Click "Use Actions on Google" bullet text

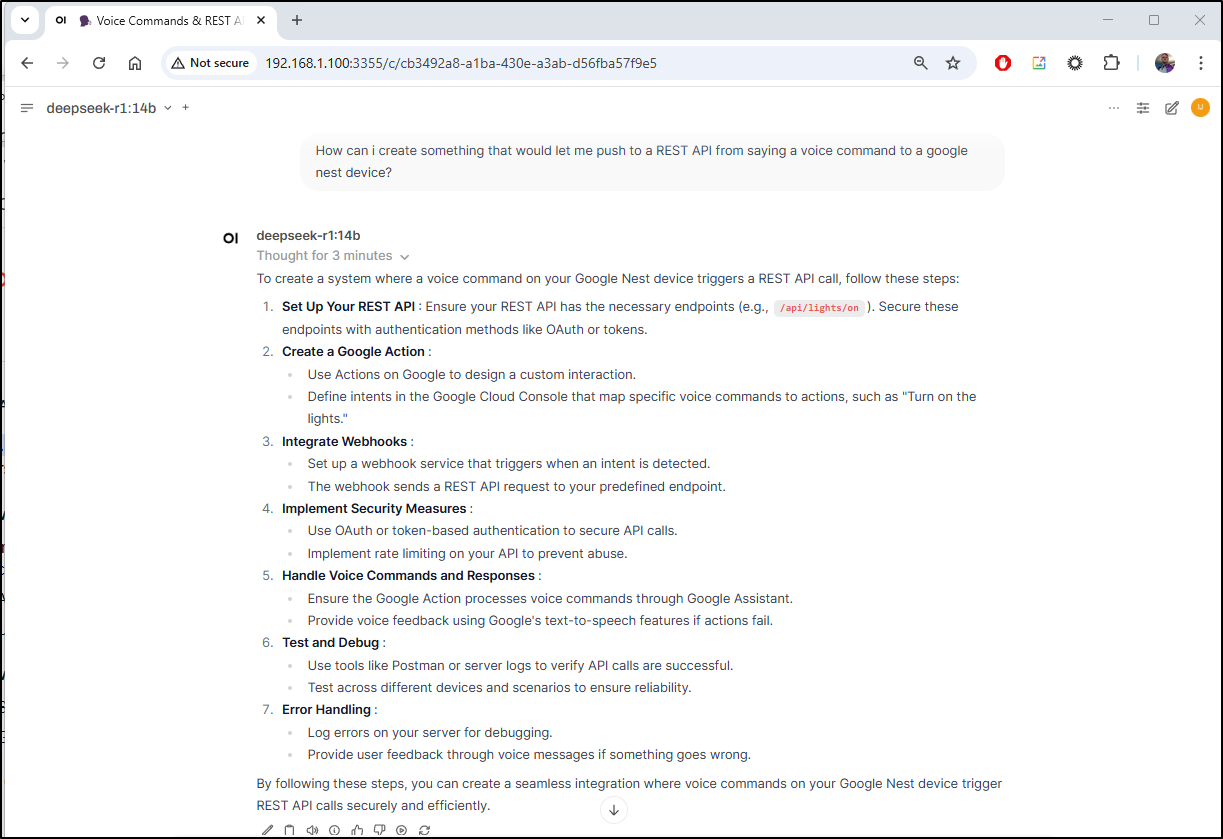pos(472,375)
